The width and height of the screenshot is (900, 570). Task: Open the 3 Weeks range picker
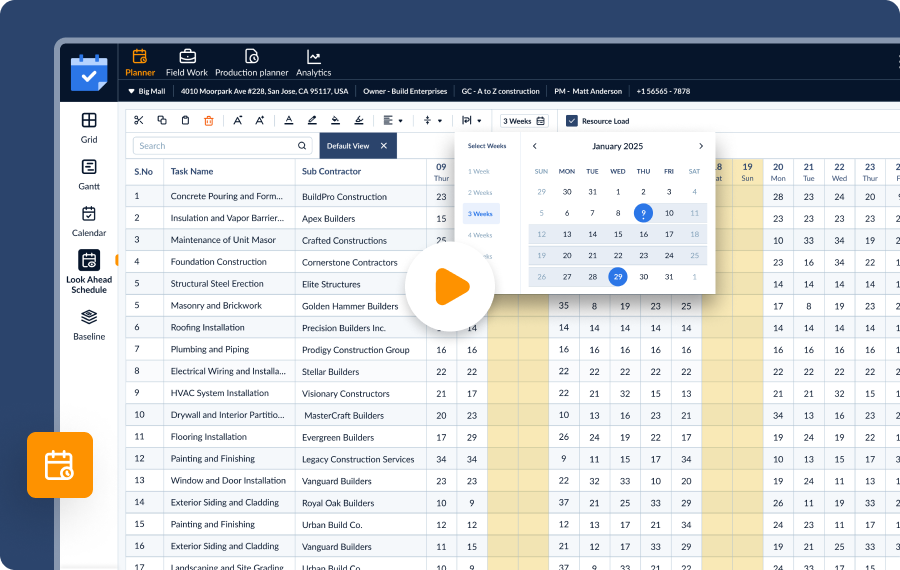pyautogui.click(x=523, y=121)
